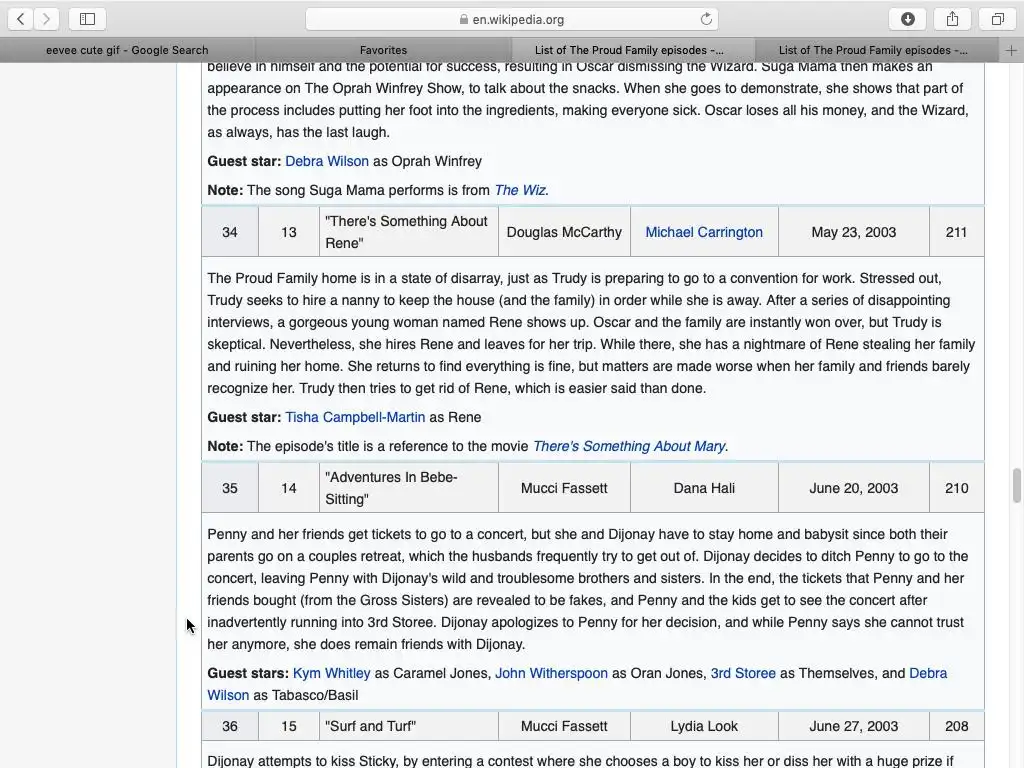Click air date May 23, 2003
The width and height of the screenshot is (1024, 768).
tap(854, 232)
